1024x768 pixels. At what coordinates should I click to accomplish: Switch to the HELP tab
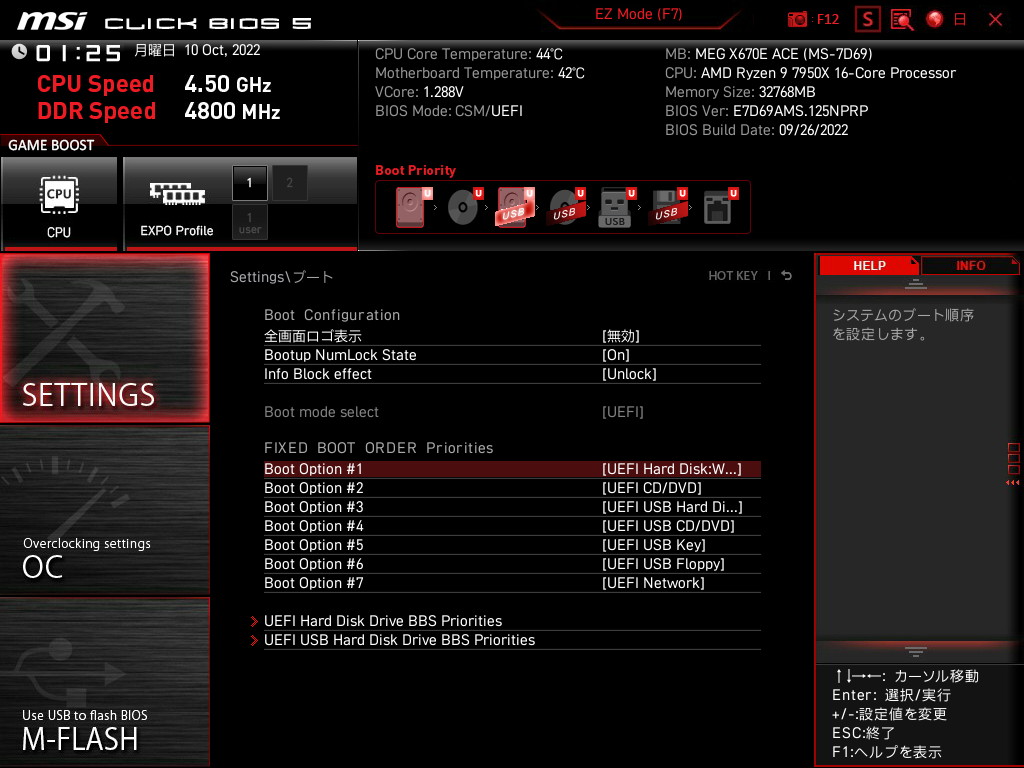click(869, 265)
